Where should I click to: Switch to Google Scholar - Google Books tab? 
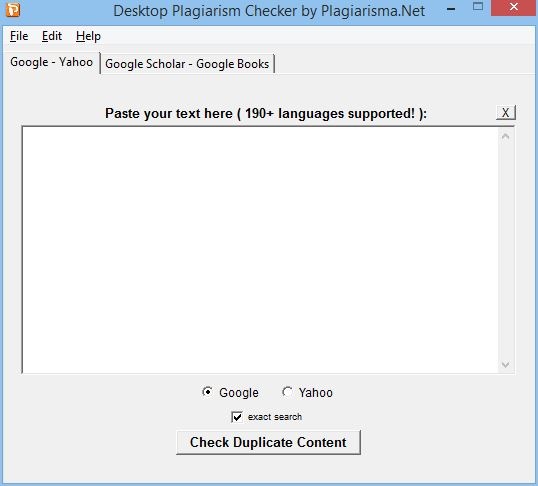[187, 64]
